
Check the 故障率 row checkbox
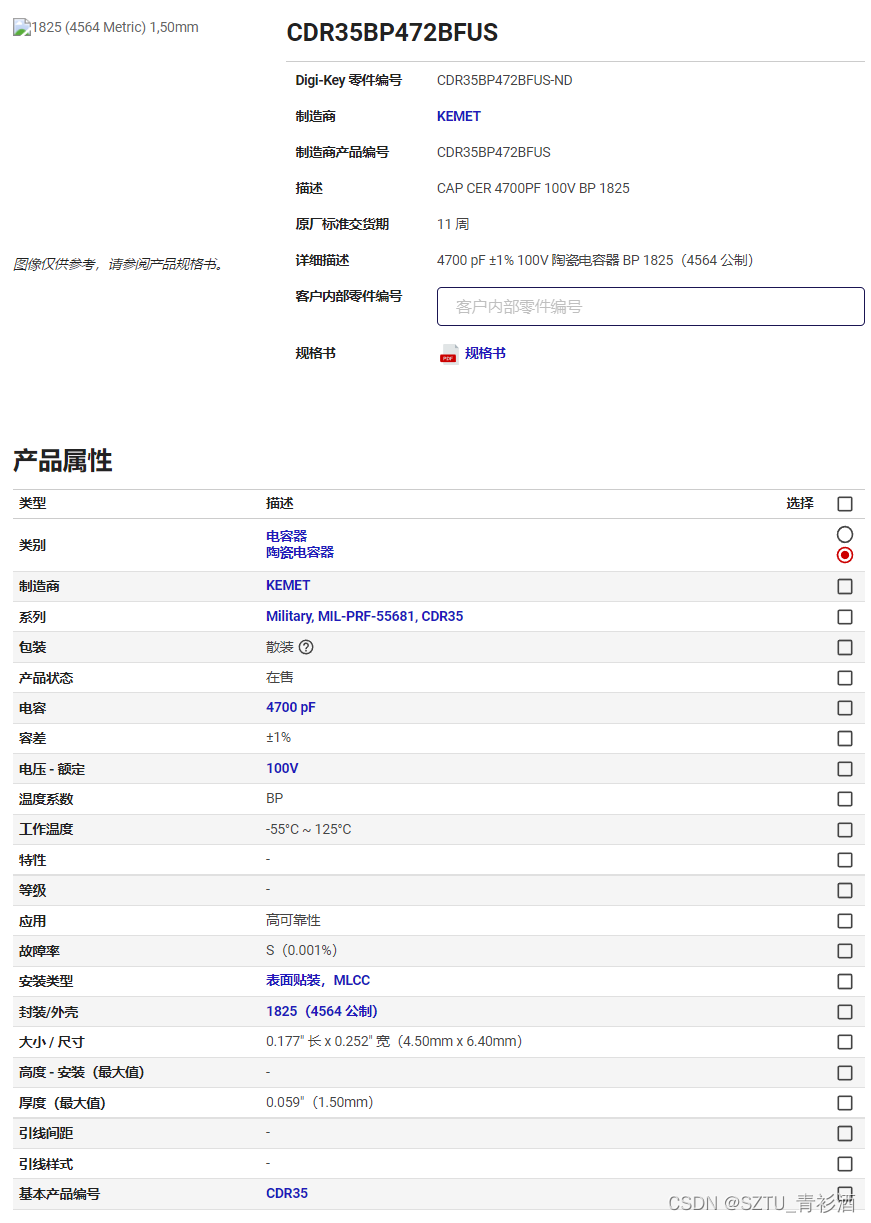[845, 951]
